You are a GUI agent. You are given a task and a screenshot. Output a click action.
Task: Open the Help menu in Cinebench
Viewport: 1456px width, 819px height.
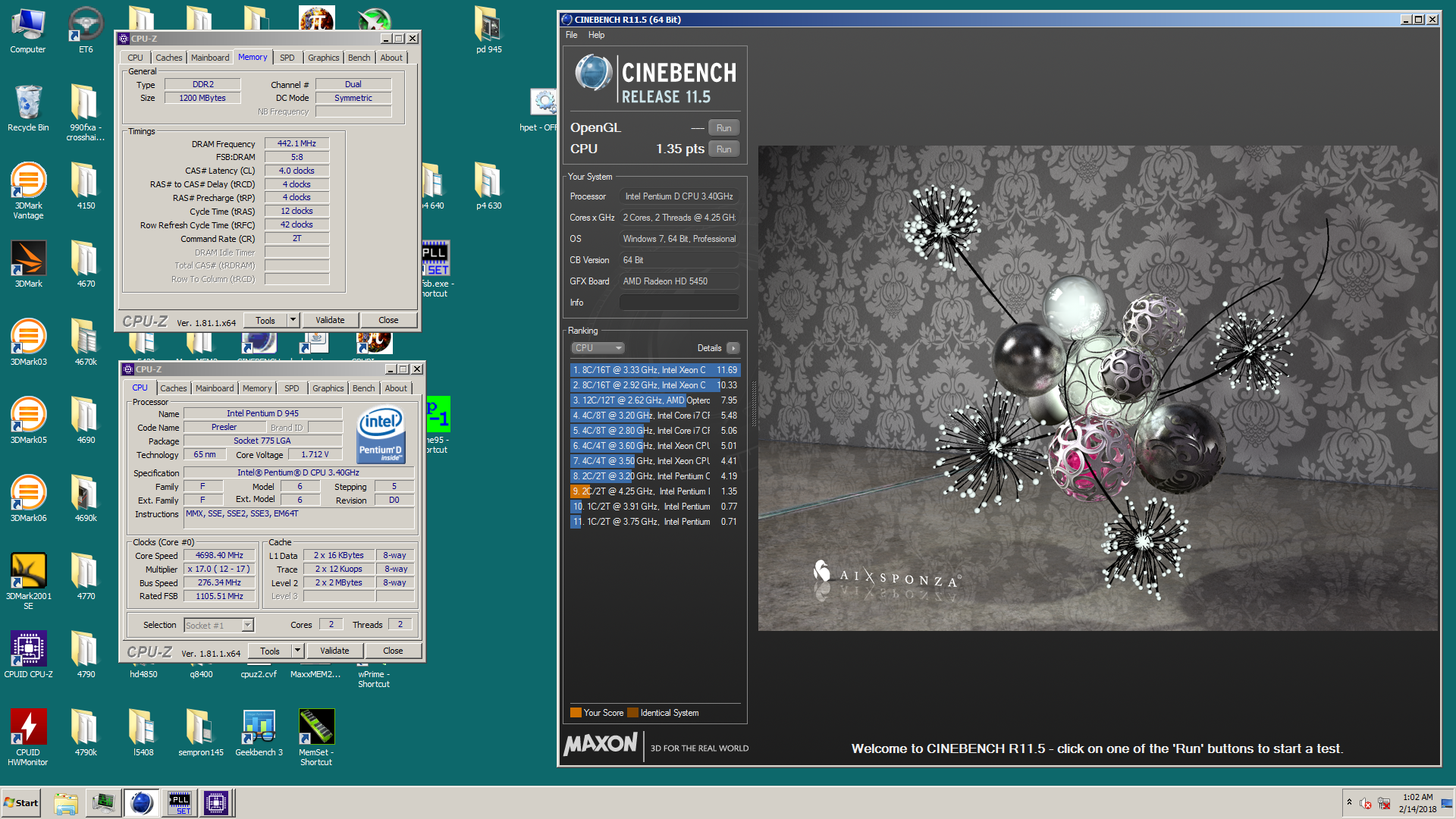597,35
